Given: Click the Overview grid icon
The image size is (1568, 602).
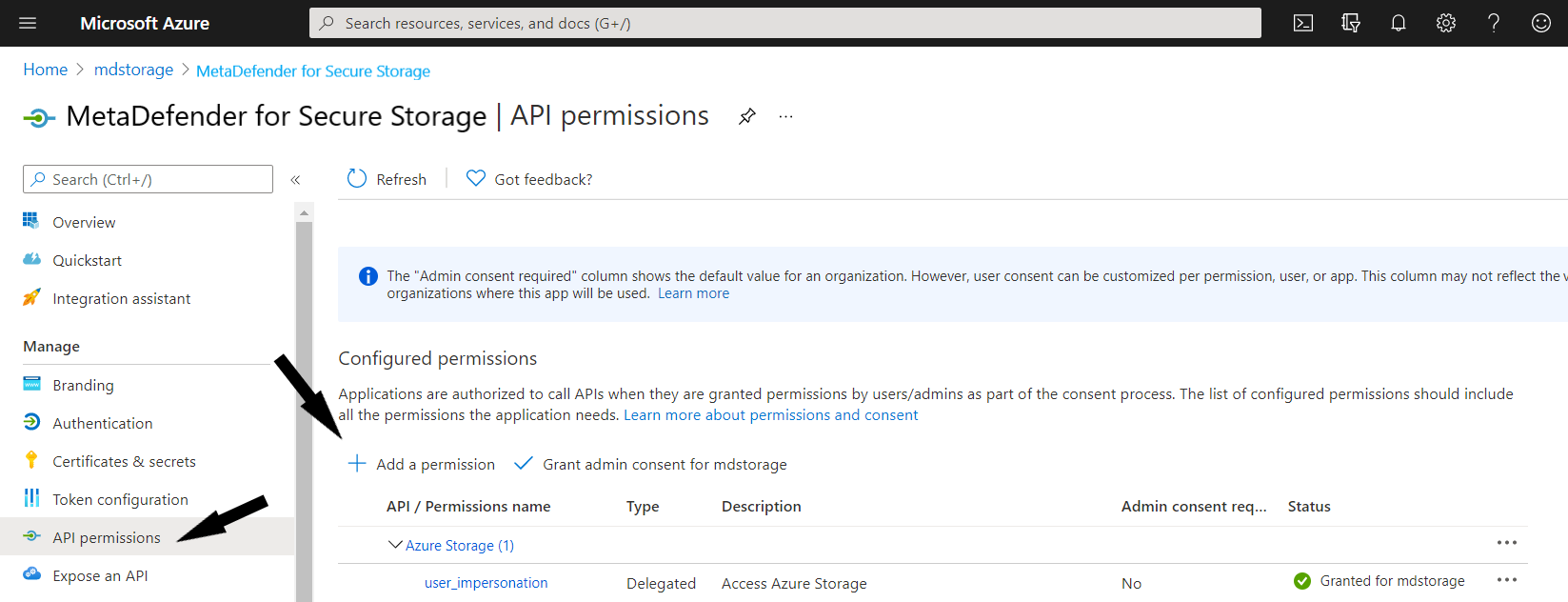Looking at the screenshot, I should [30, 221].
